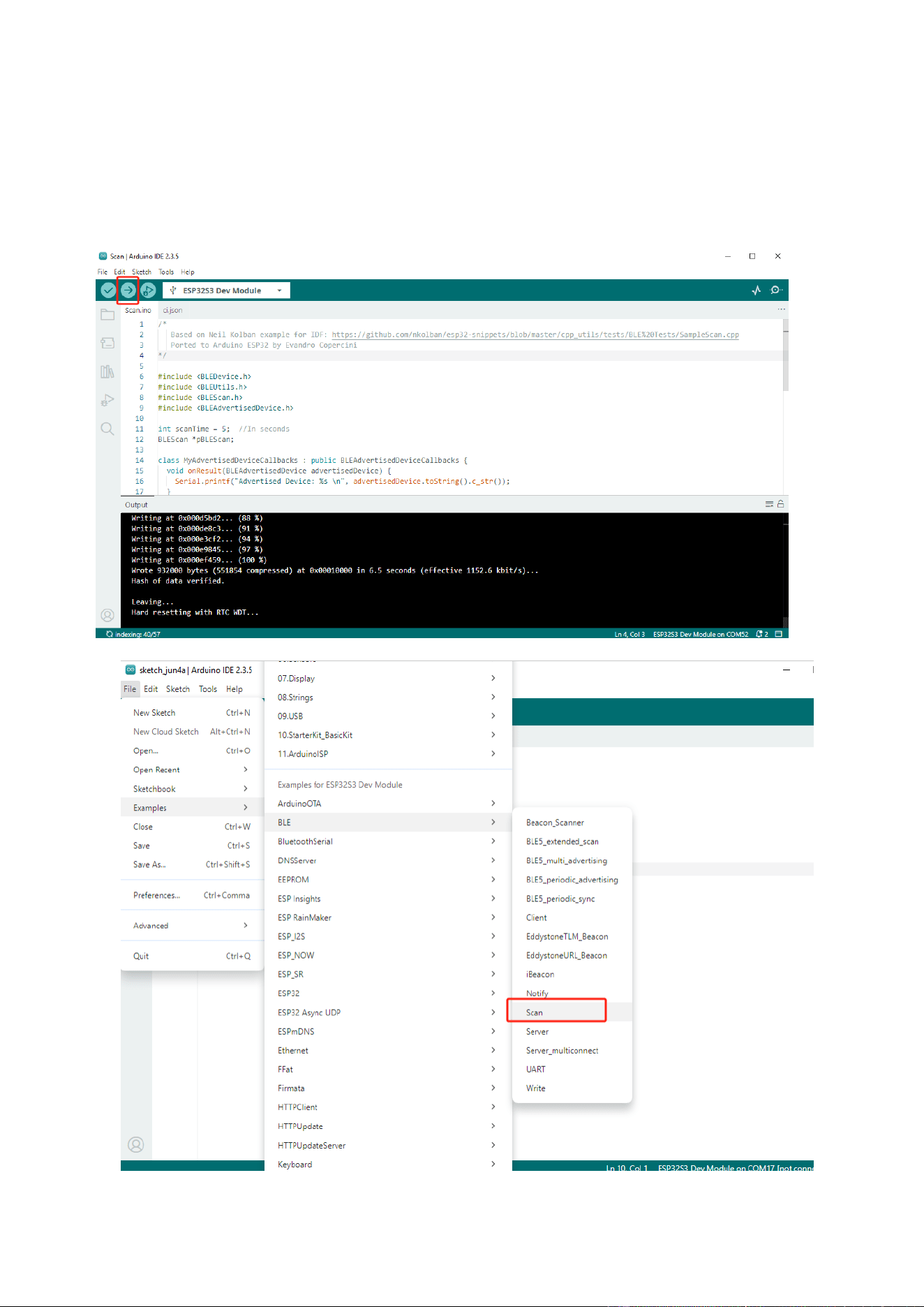Click the account profile icon in Scan window

click(x=107, y=615)
